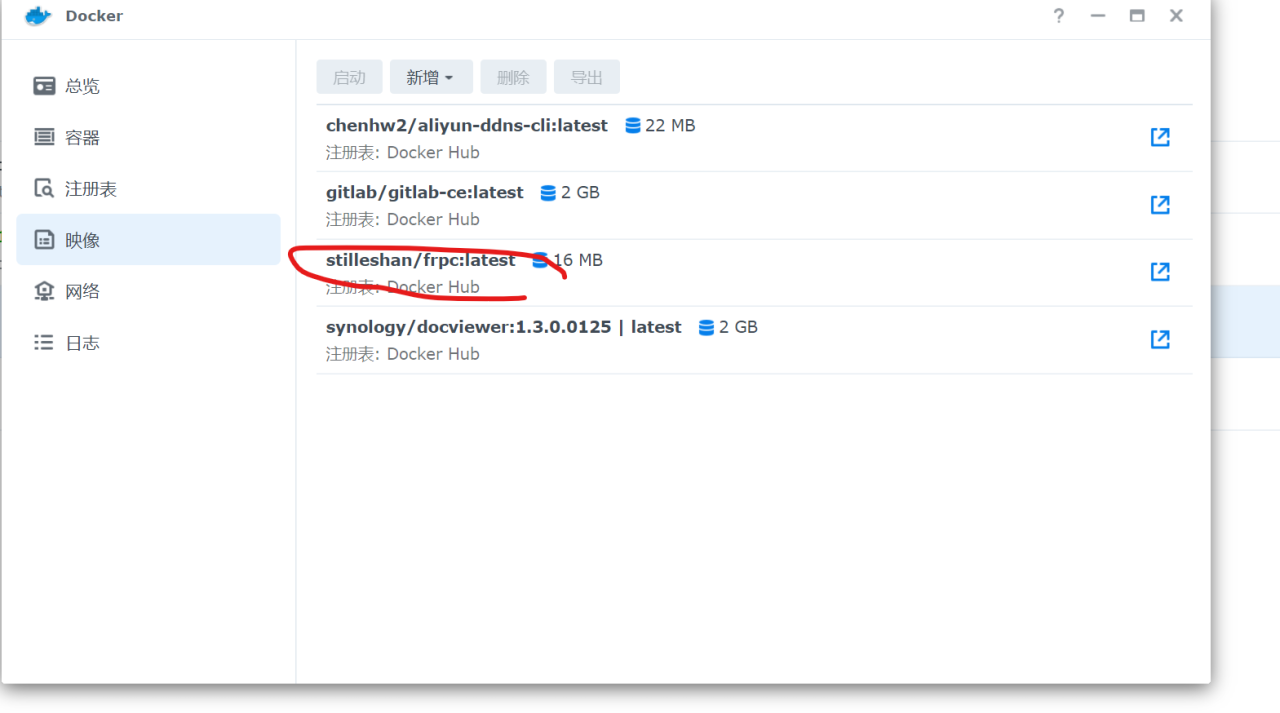
Task: Click the 导出 export button
Action: (586, 77)
